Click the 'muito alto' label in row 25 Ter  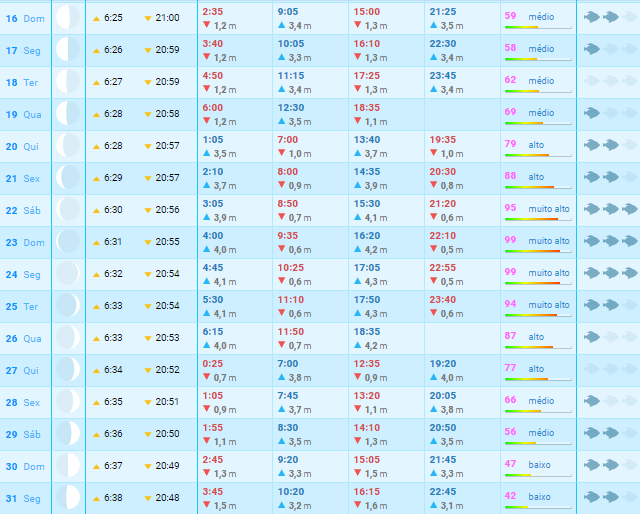549,305
